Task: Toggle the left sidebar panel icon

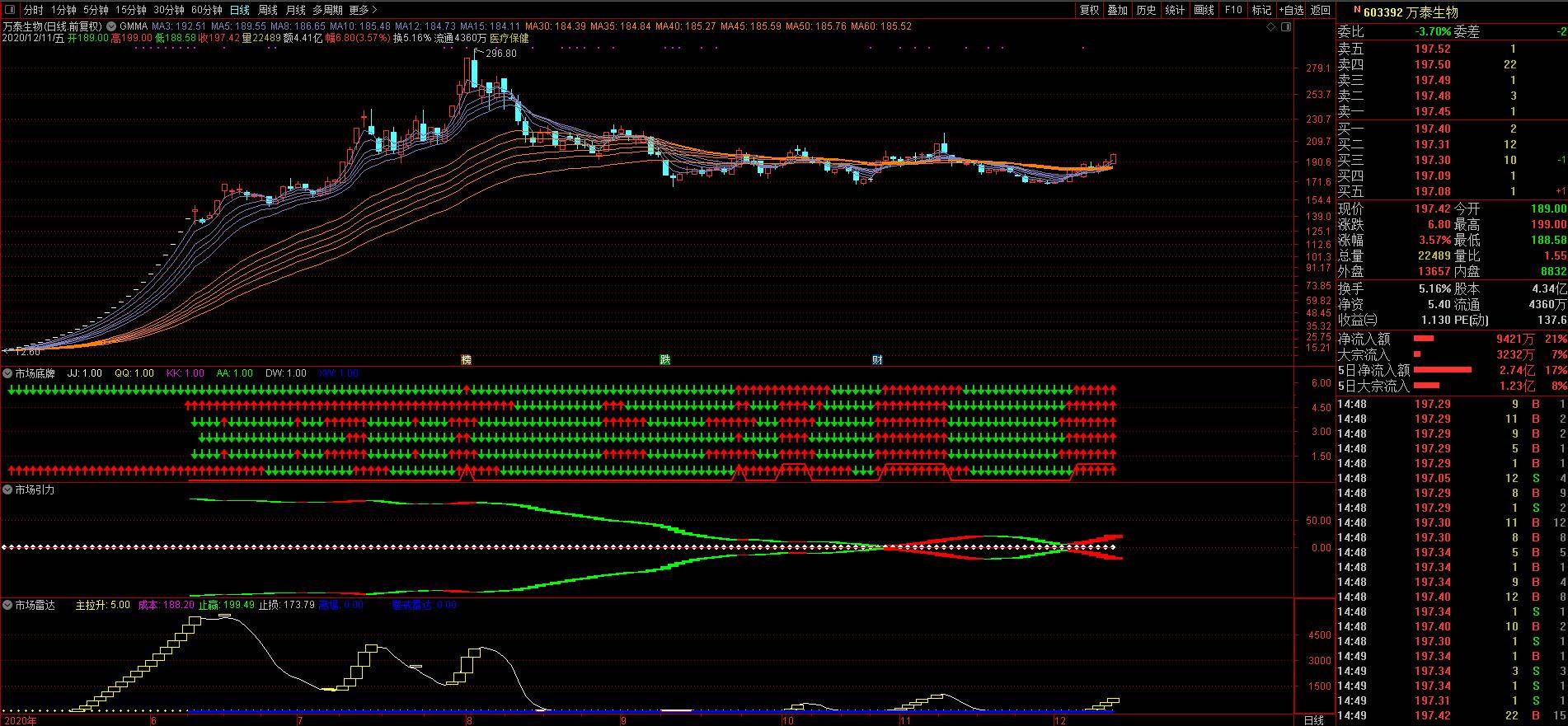Action: [8, 10]
